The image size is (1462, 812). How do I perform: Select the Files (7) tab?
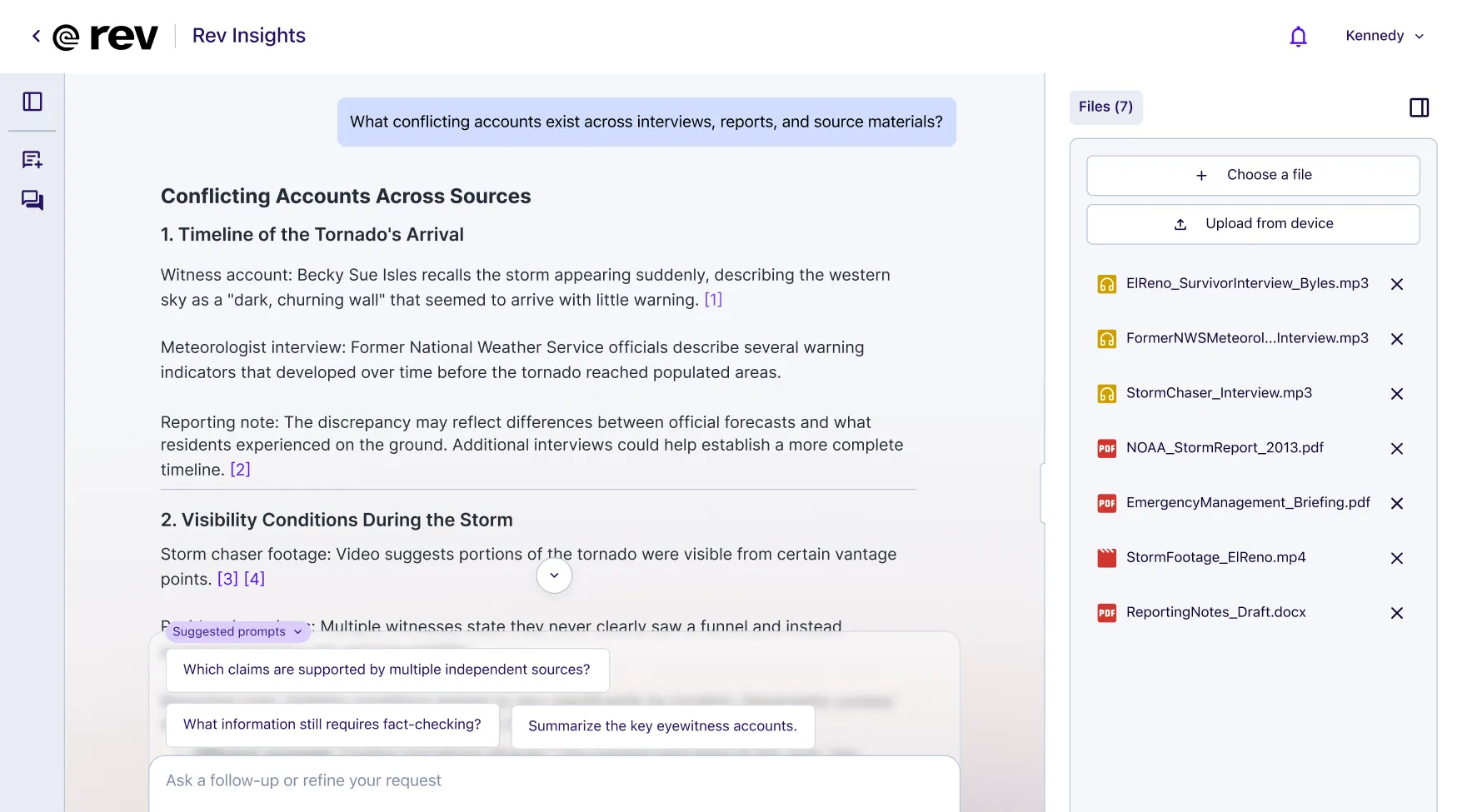point(1105,107)
